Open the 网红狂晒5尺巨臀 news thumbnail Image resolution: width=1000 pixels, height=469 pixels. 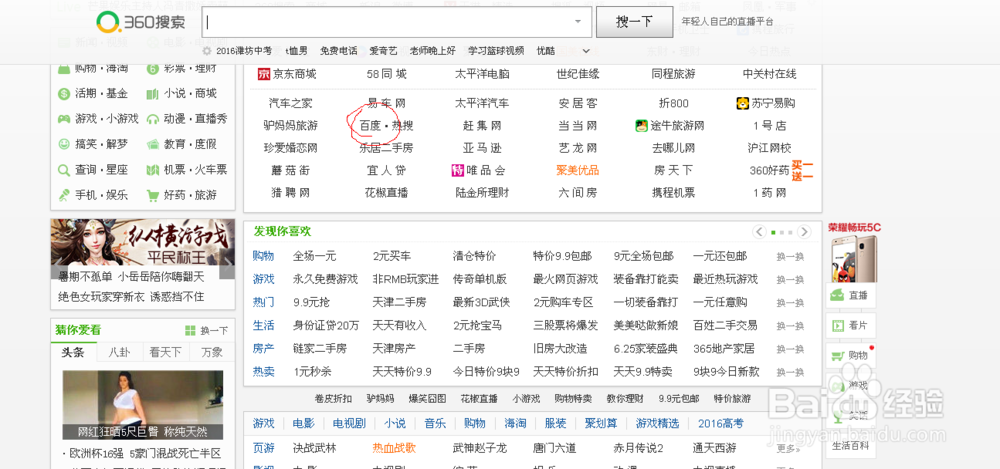(143, 405)
